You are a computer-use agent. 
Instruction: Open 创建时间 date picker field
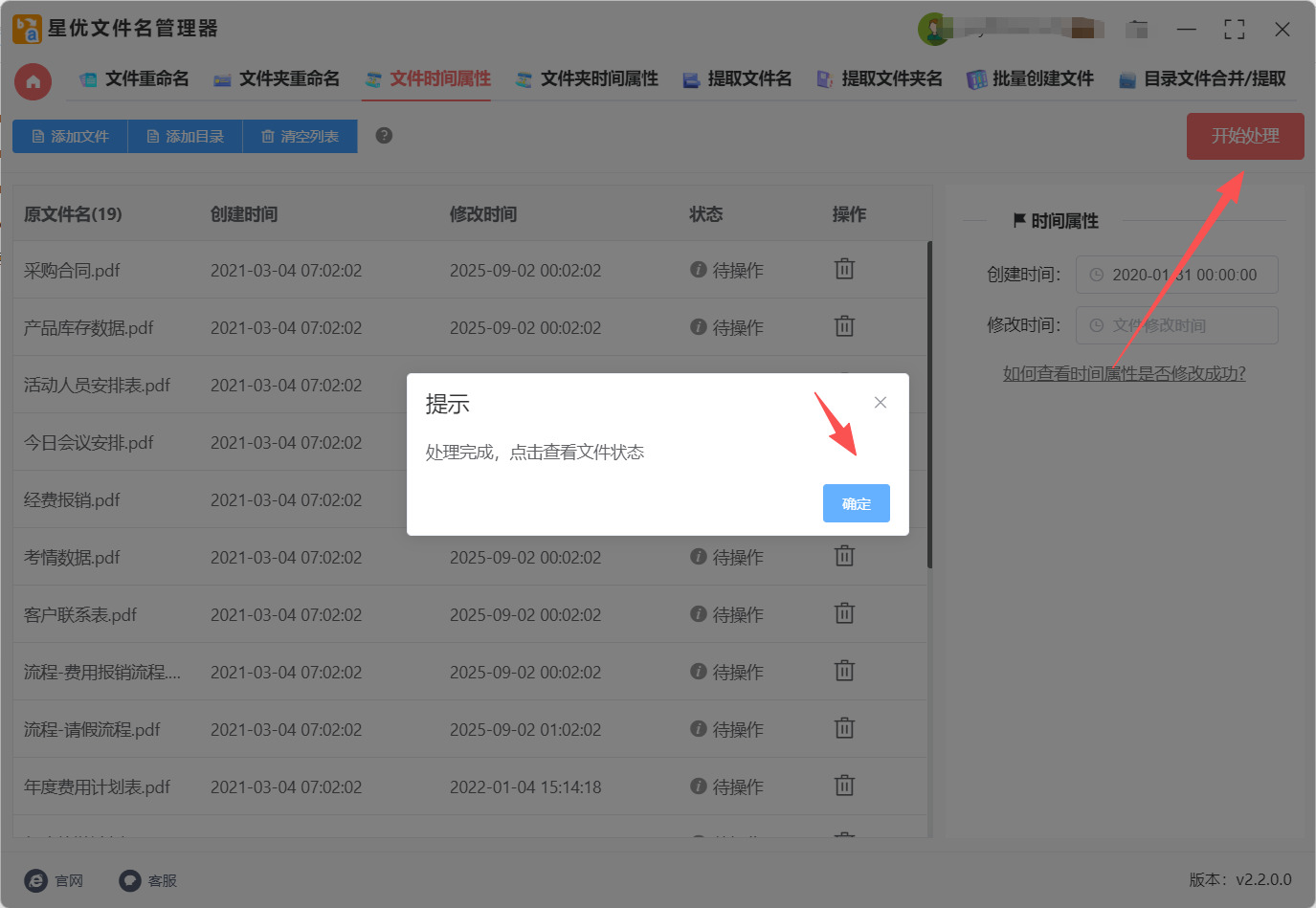tap(1176, 275)
